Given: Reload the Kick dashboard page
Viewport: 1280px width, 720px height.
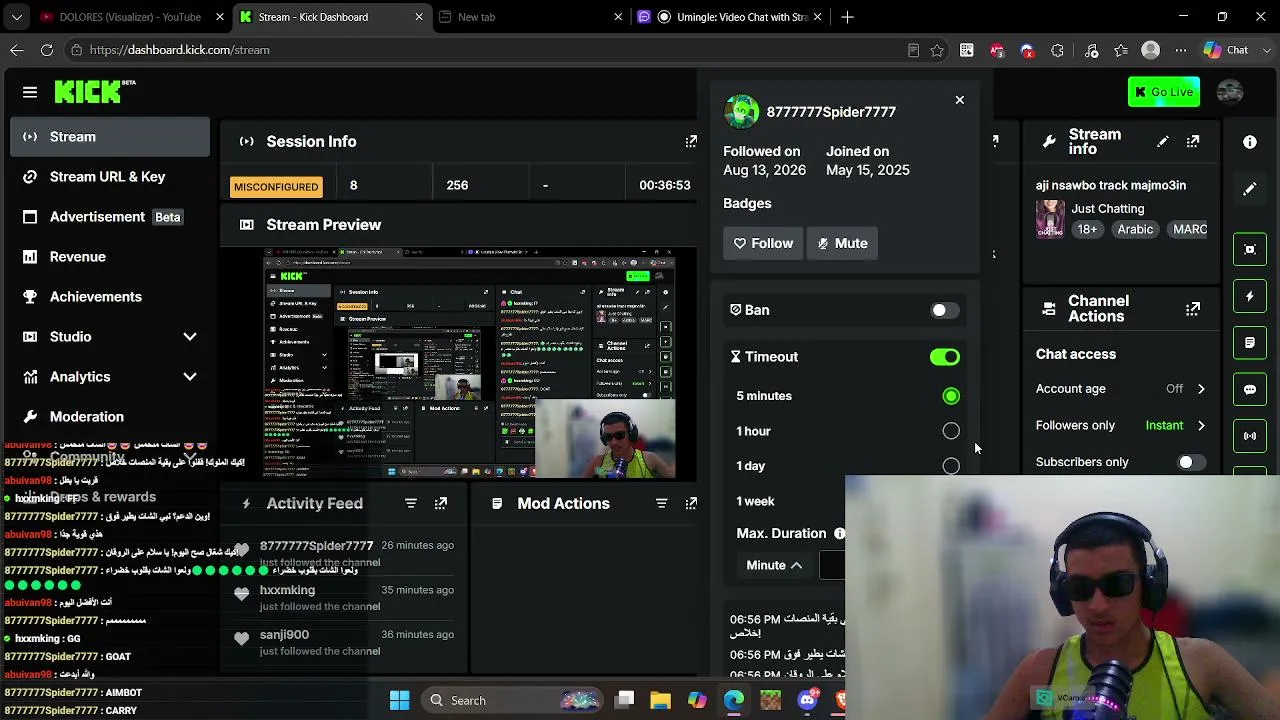Looking at the screenshot, I should pos(47,50).
